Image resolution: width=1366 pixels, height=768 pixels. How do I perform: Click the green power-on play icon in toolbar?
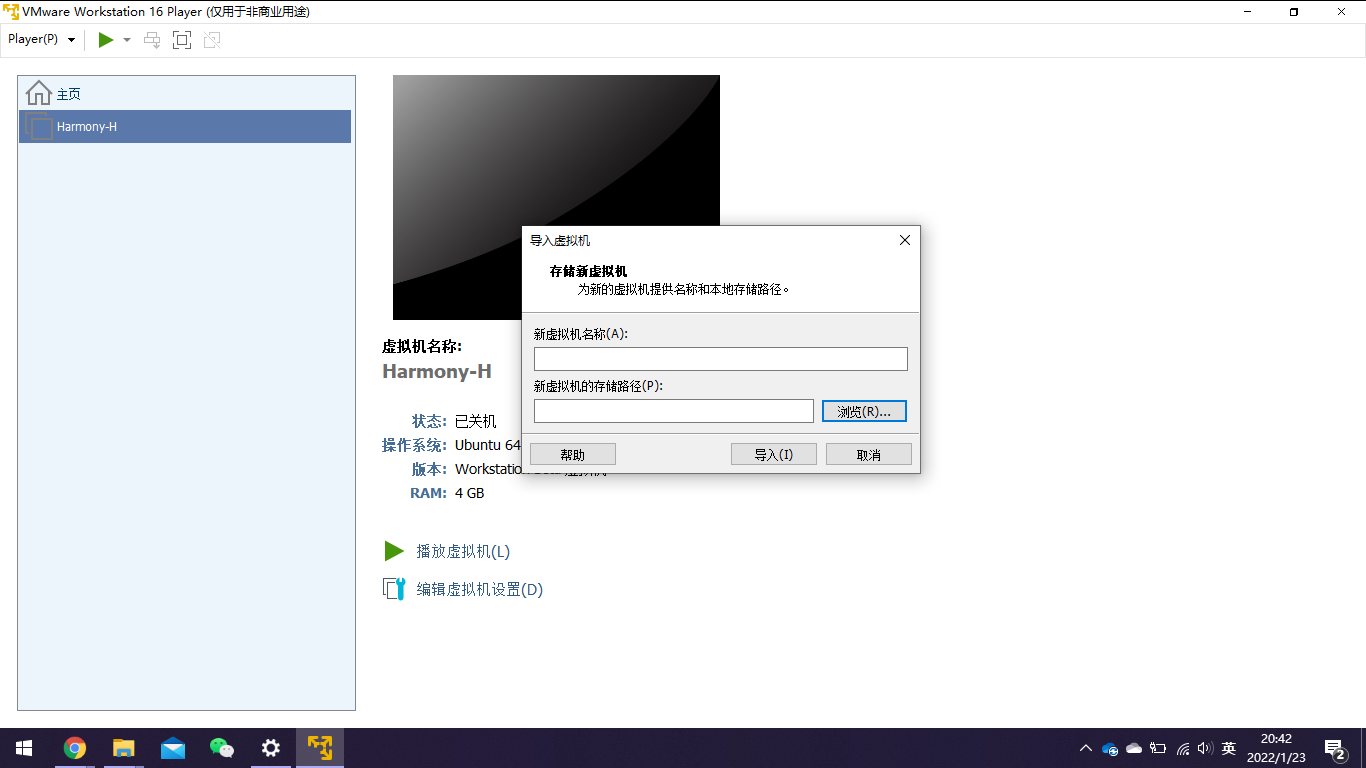click(106, 40)
